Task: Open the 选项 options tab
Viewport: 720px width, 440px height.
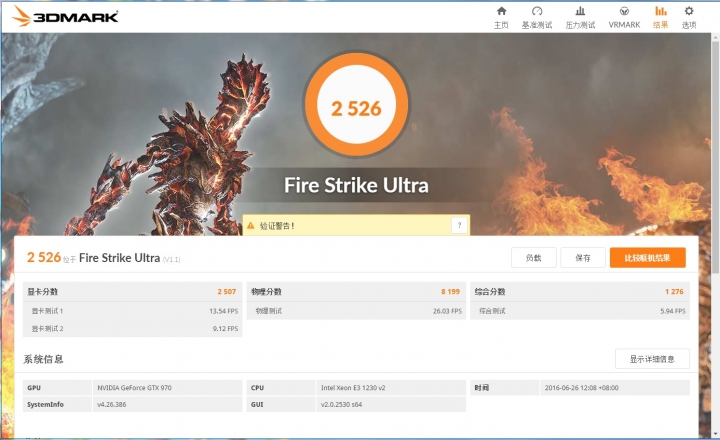Action: [689, 17]
